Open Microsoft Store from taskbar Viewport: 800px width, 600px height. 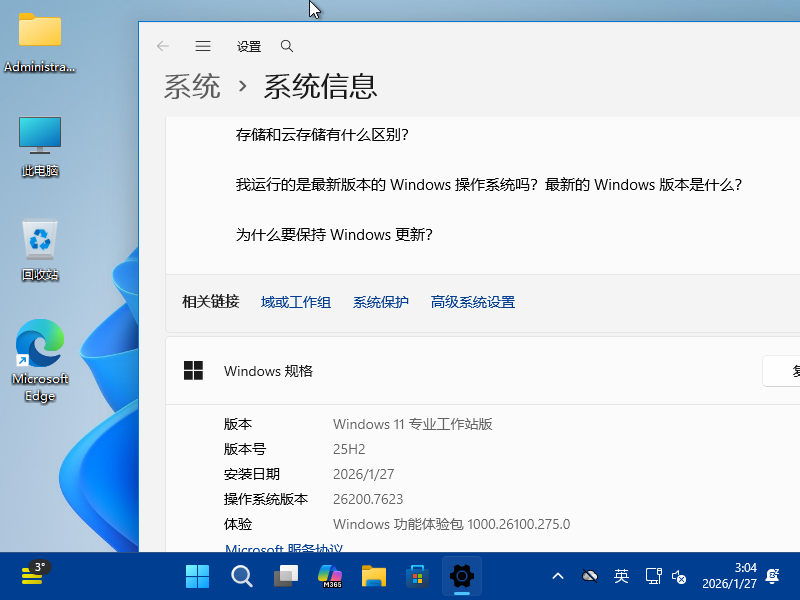[x=418, y=576]
